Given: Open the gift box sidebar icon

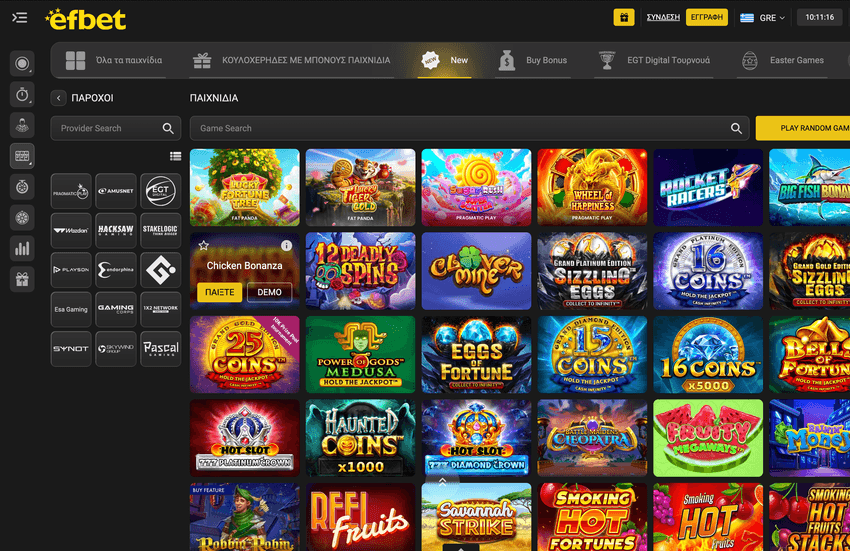Looking at the screenshot, I should [22, 280].
